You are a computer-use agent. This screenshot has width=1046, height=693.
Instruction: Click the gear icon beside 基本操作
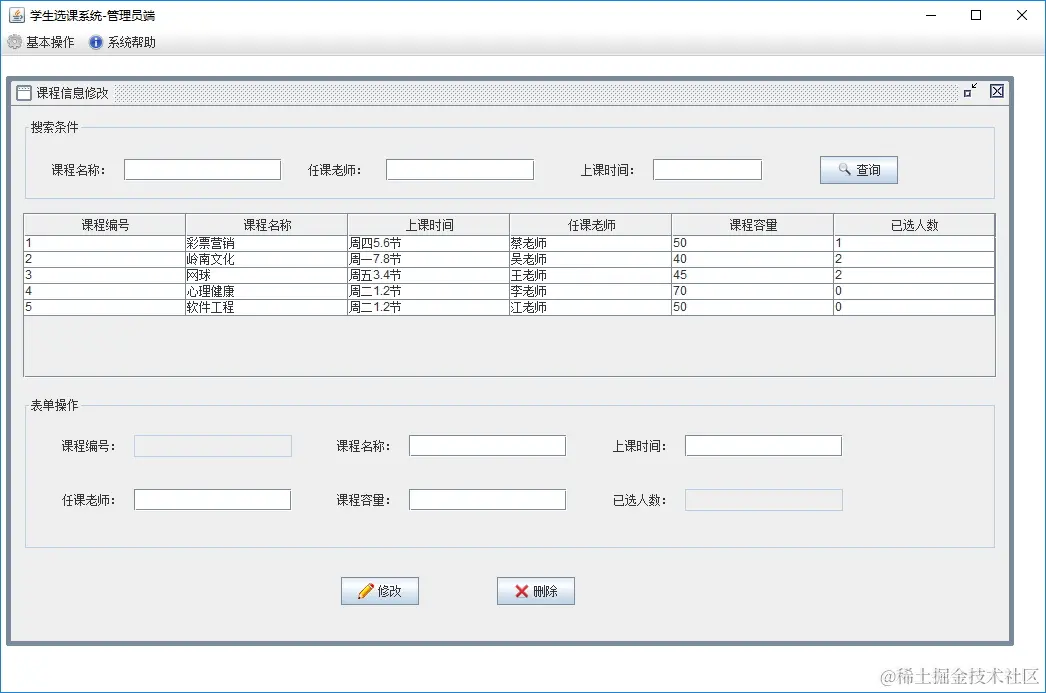pyautogui.click(x=15, y=42)
